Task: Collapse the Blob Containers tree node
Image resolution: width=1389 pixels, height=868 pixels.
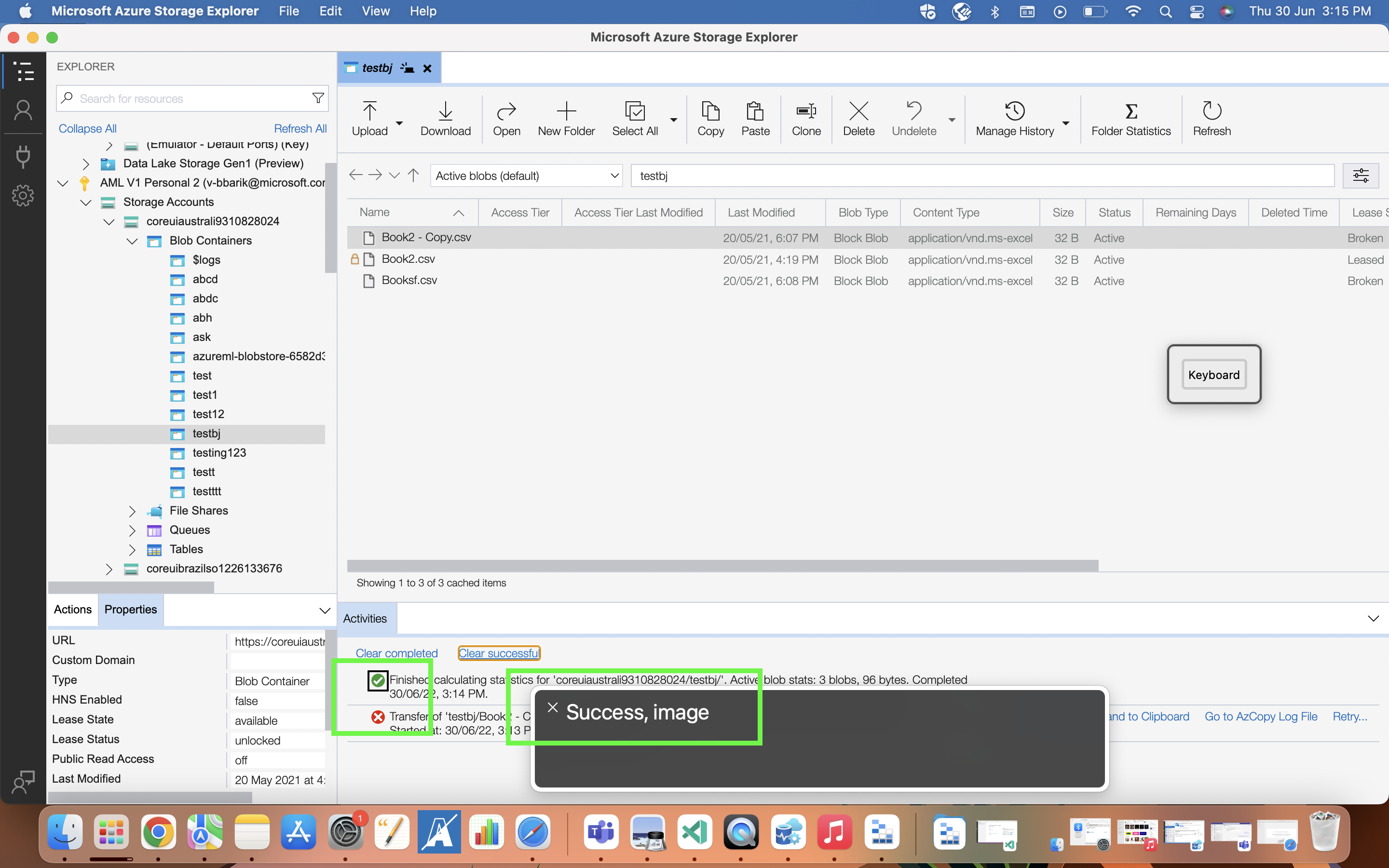Action: (x=132, y=241)
